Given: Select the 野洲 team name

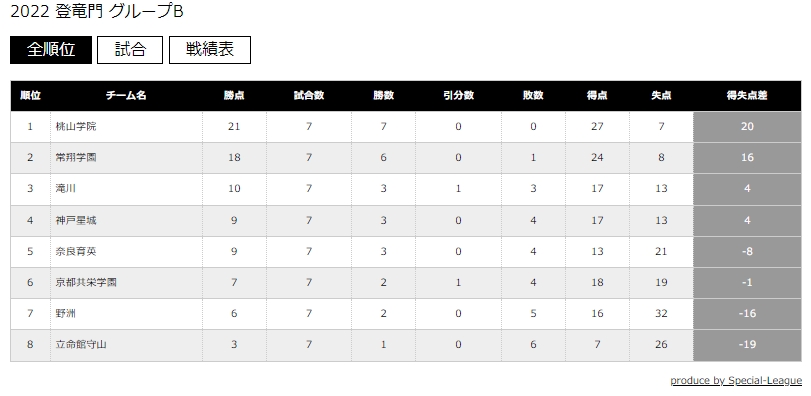Looking at the screenshot, I should tap(66, 314).
